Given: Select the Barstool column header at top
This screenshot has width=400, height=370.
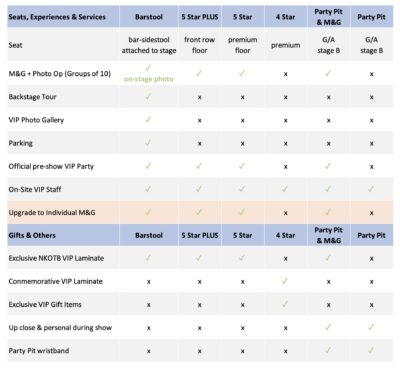Looking at the screenshot, I should point(149,17).
